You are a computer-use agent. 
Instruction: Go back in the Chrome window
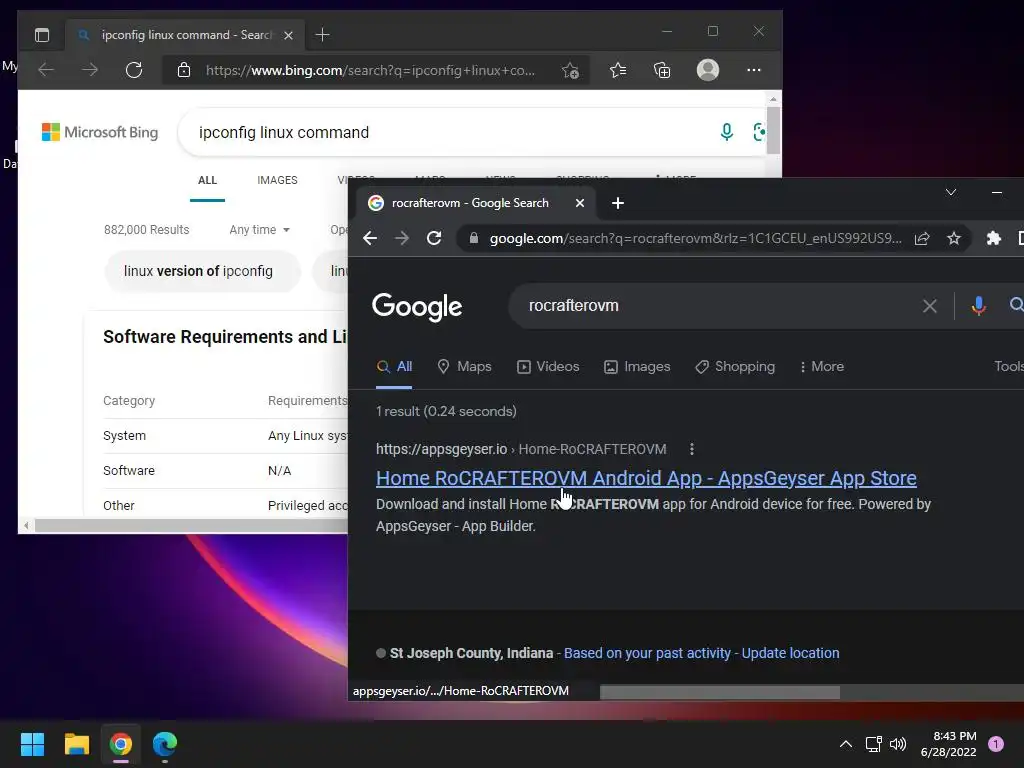(x=370, y=238)
